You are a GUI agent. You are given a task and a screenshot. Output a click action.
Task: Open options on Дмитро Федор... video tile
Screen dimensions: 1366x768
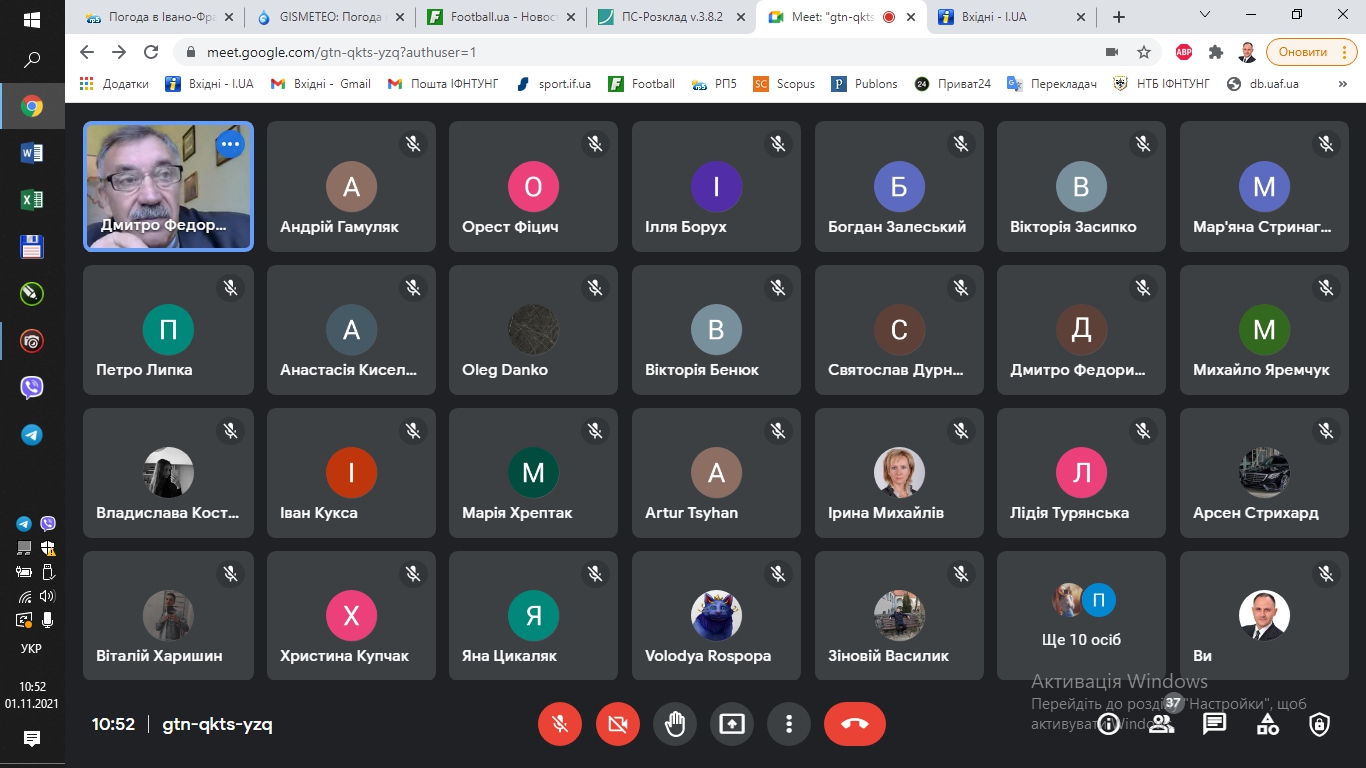click(230, 145)
